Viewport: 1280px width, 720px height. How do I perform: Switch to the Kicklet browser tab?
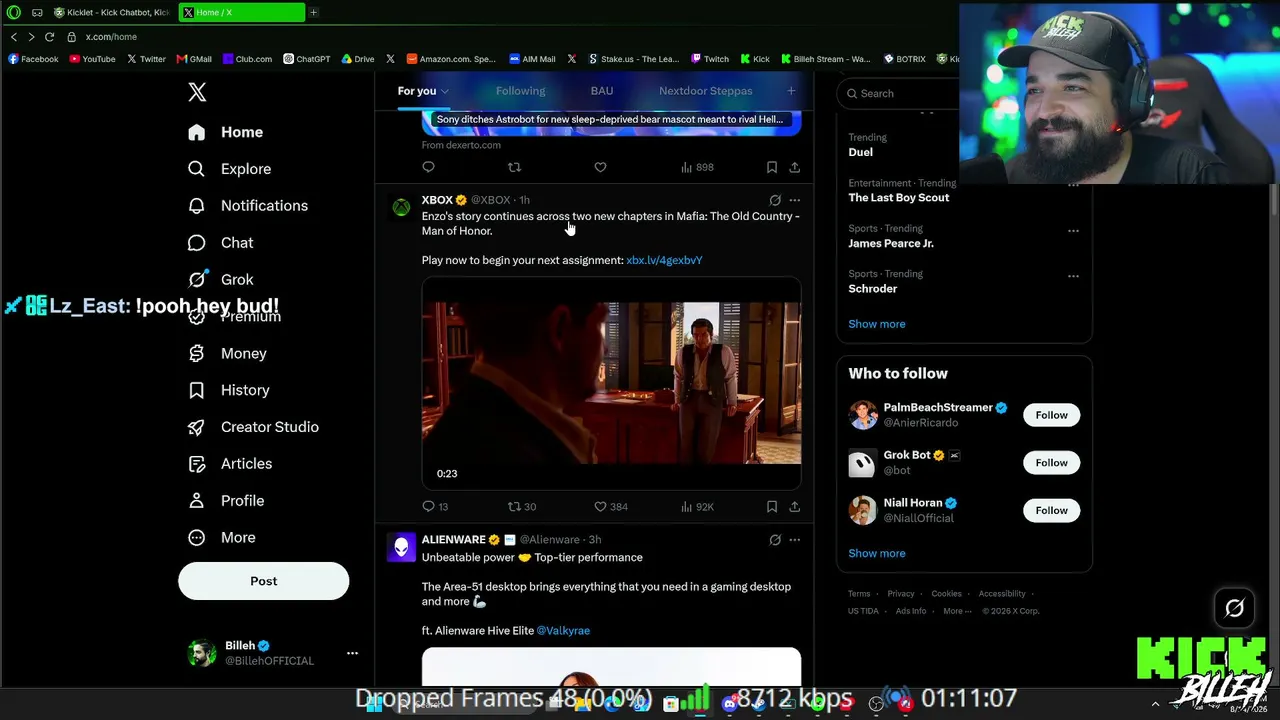click(x=113, y=12)
